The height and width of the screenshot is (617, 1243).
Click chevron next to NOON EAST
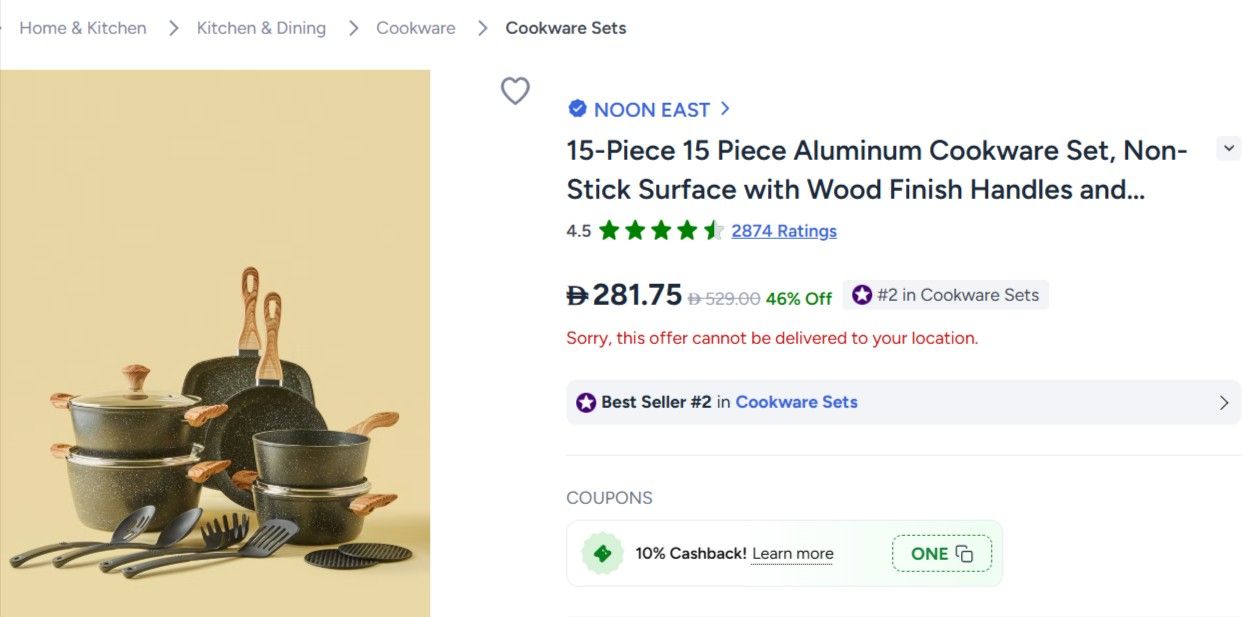[725, 109]
